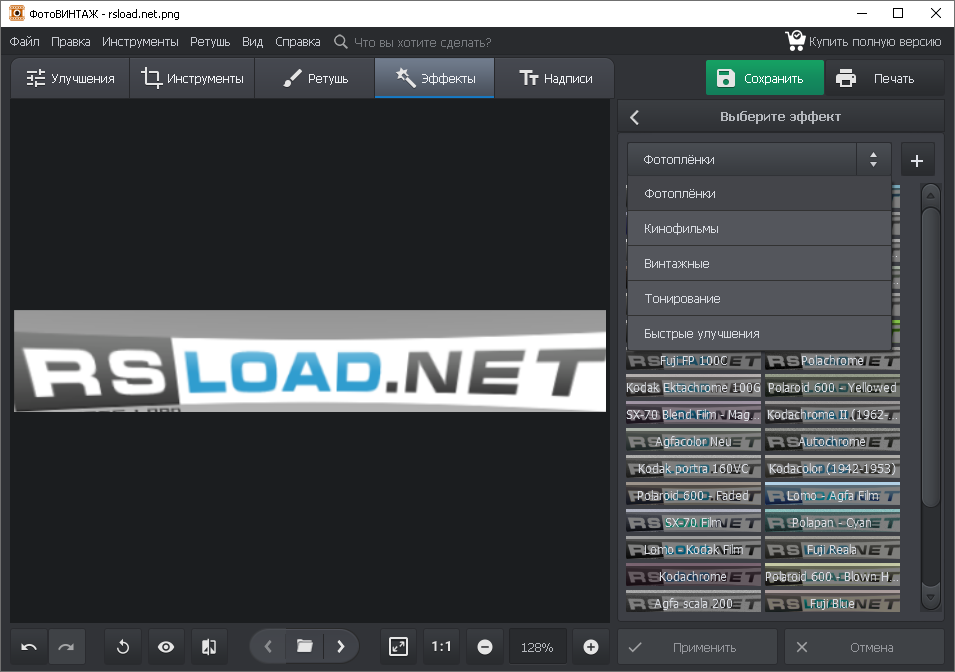Open the Ретушь menu in the menu bar
Viewport: 955px width, 672px height.
(x=210, y=42)
